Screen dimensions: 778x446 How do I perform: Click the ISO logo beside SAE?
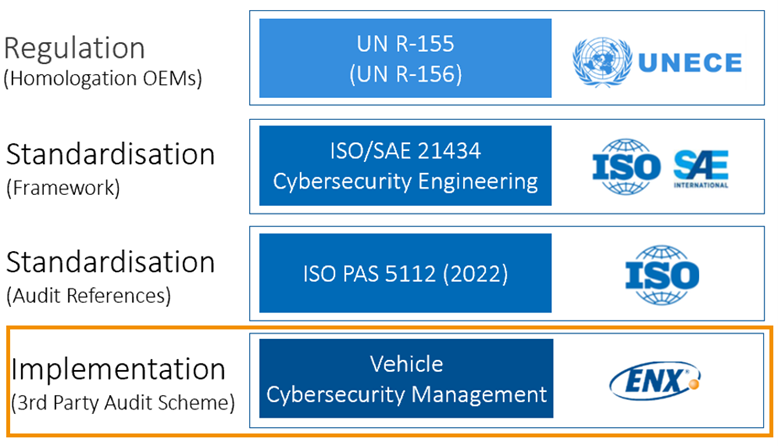[626, 166]
